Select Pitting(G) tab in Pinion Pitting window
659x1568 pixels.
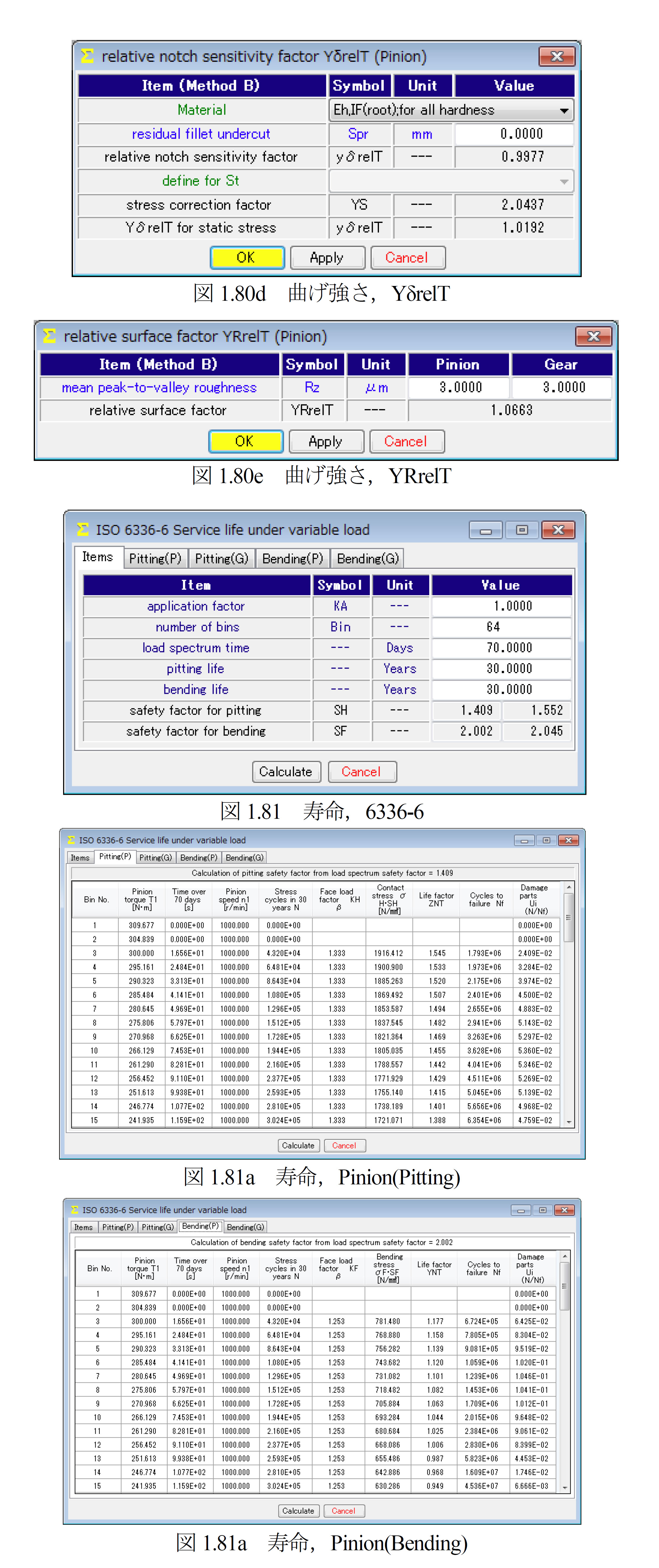156,858
